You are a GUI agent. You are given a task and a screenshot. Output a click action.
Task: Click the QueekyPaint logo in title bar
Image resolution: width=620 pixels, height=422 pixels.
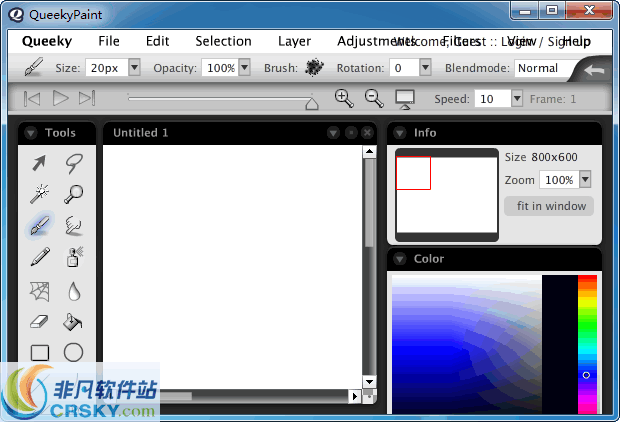[x=17, y=15]
